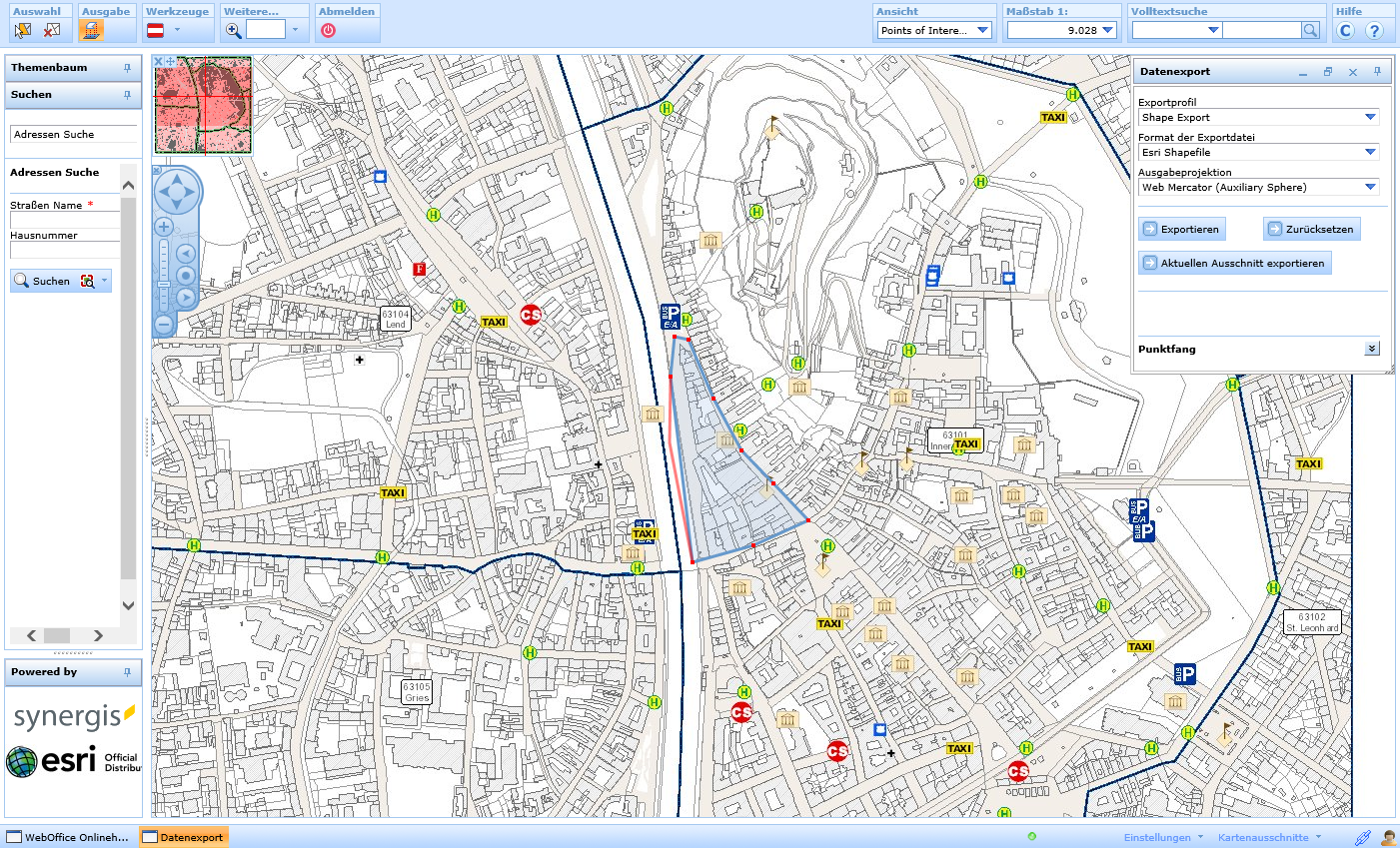Switch to WebOffice Onlinehilfe taskbar tab
The height and width of the screenshot is (848, 1400).
68,837
